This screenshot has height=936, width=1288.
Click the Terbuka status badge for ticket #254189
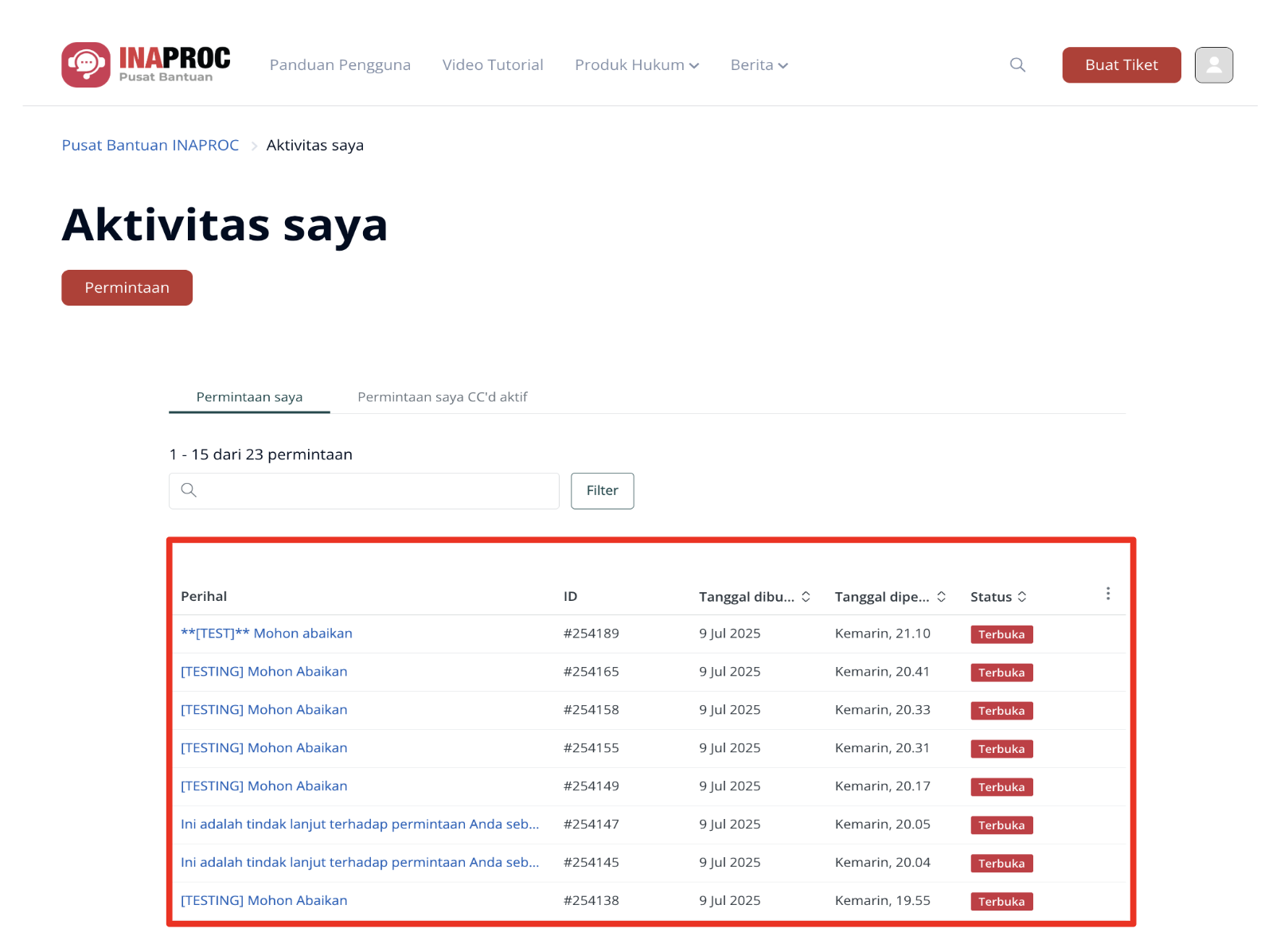(1001, 634)
